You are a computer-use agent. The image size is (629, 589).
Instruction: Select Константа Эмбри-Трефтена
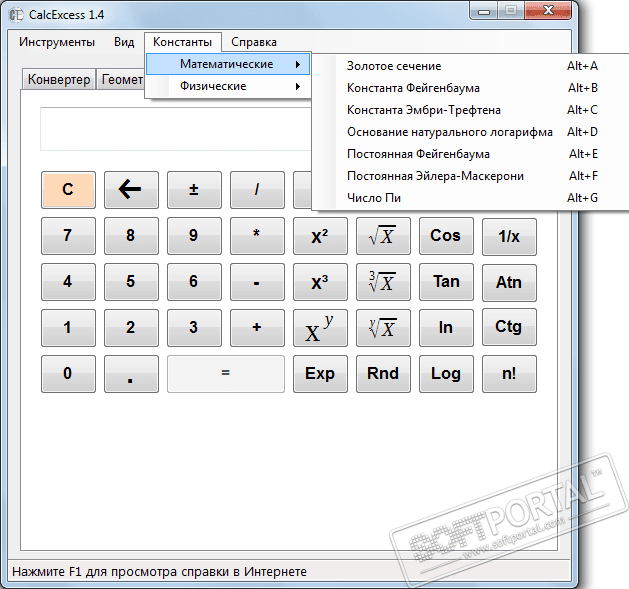click(x=472, y=110)
